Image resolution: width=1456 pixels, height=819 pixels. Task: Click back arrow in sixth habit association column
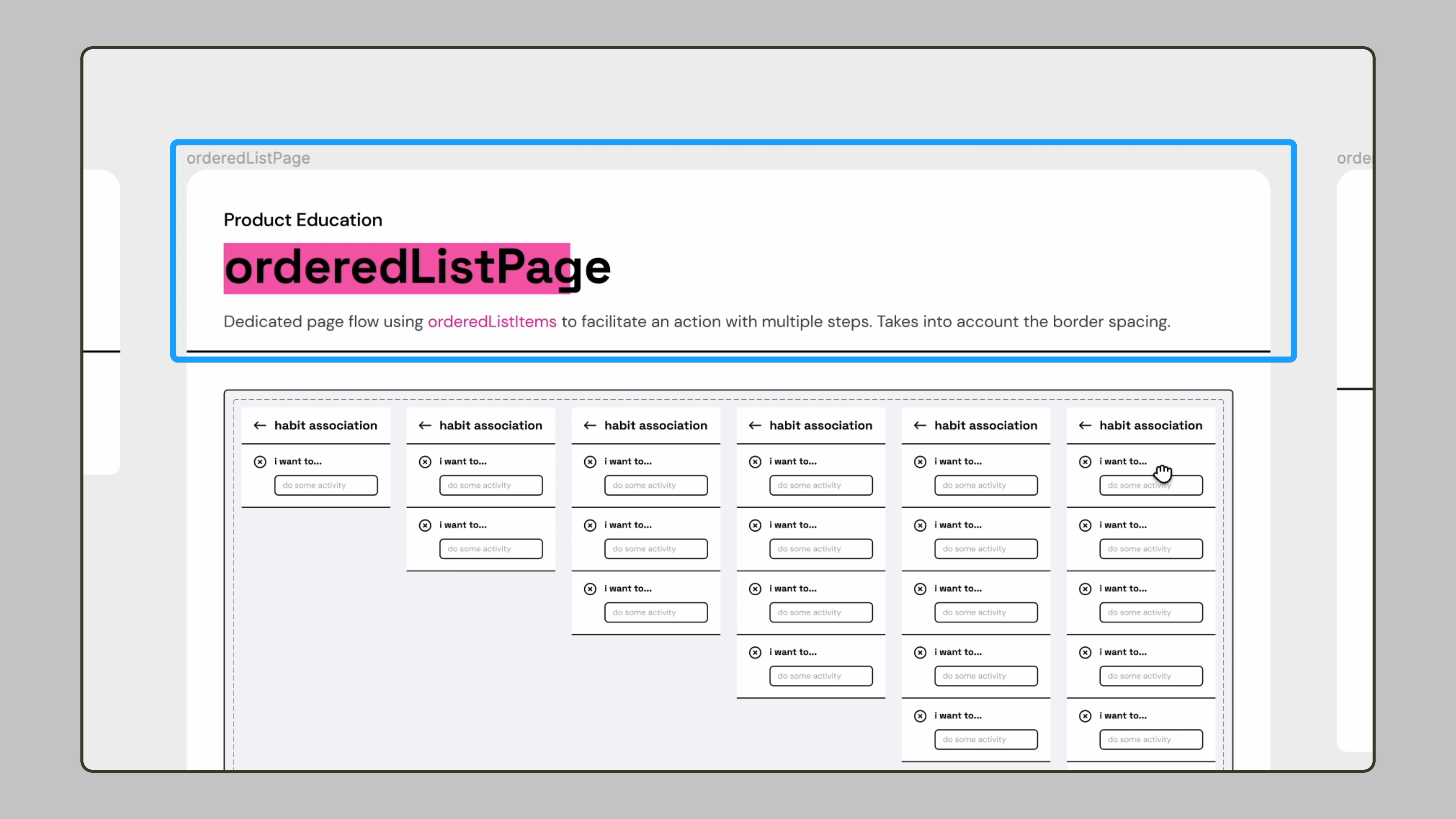(x=1085, y=425)
